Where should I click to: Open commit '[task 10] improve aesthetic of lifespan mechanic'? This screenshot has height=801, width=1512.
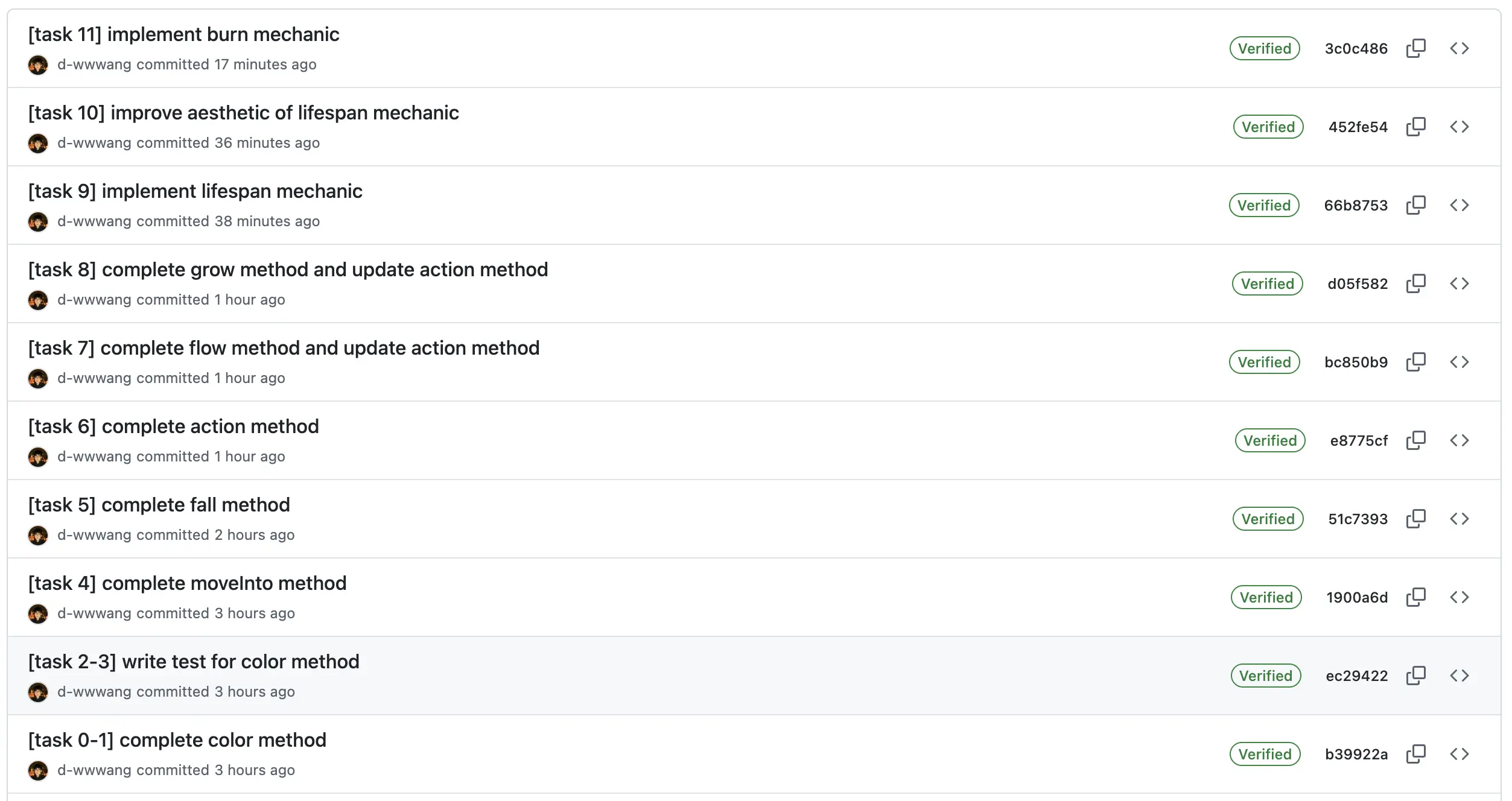pos(244,113)
